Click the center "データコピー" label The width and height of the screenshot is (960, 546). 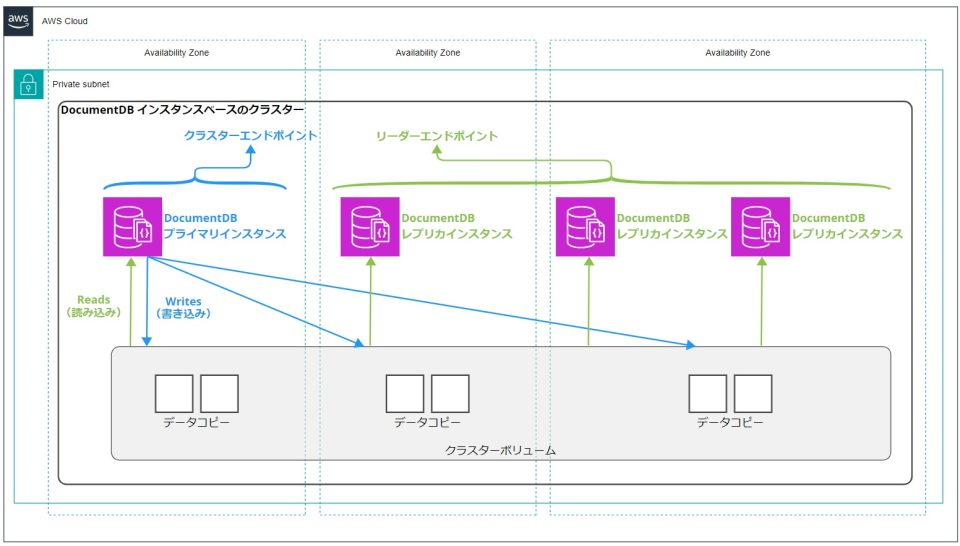[427, 422]
